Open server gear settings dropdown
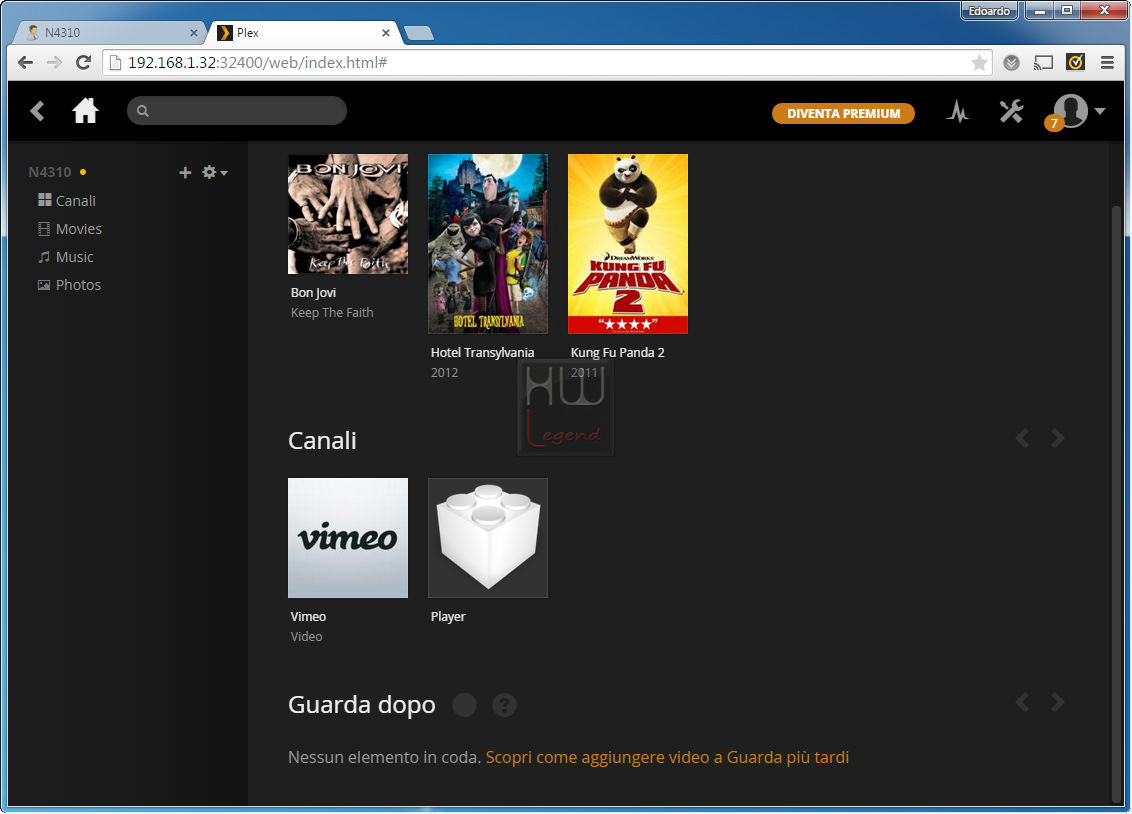1132x814 pixels. pos(214,172)
